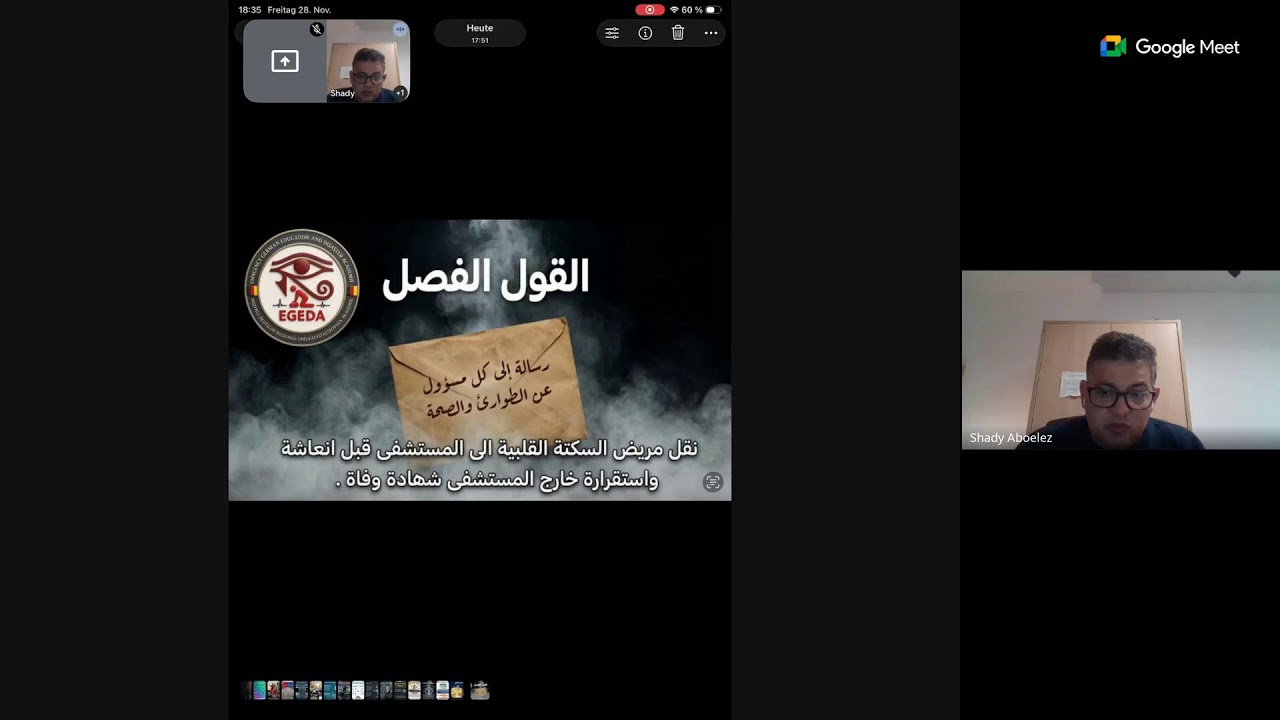
Task: Click the Heute 17:51 date pill
Action: 480,33
